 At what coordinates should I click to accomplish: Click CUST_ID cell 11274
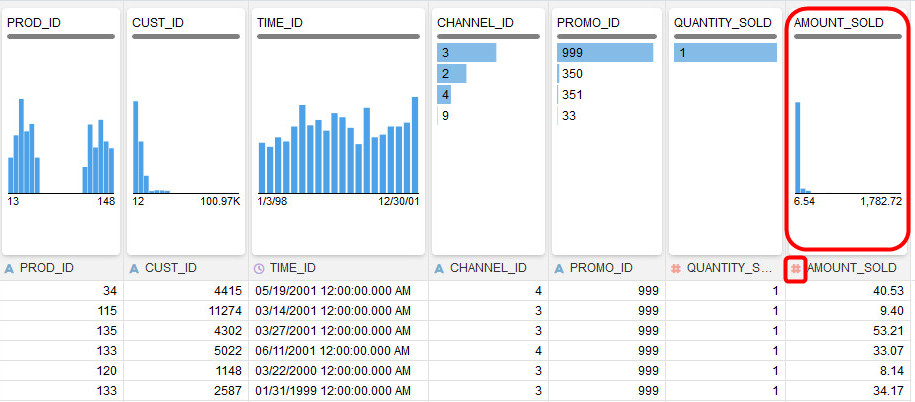tap(186, 310)
